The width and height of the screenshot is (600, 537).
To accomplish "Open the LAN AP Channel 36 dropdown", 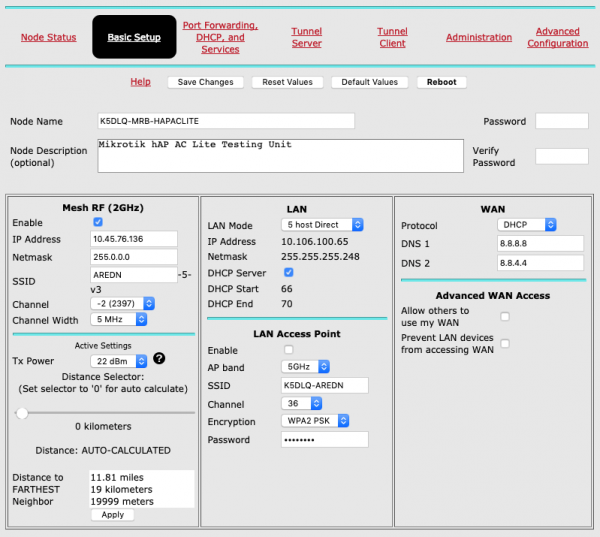I will tap(302, 403).
